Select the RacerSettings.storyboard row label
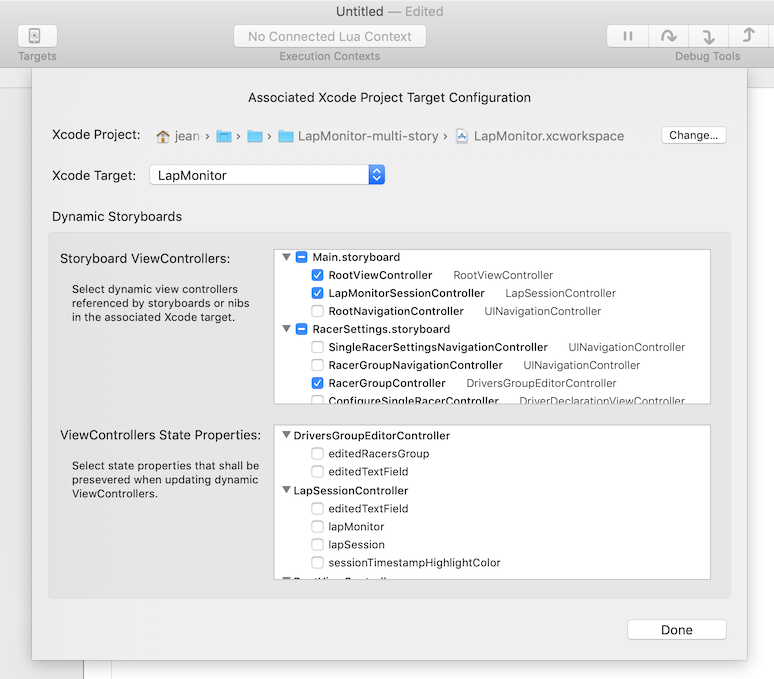 [x=382, y=329]
